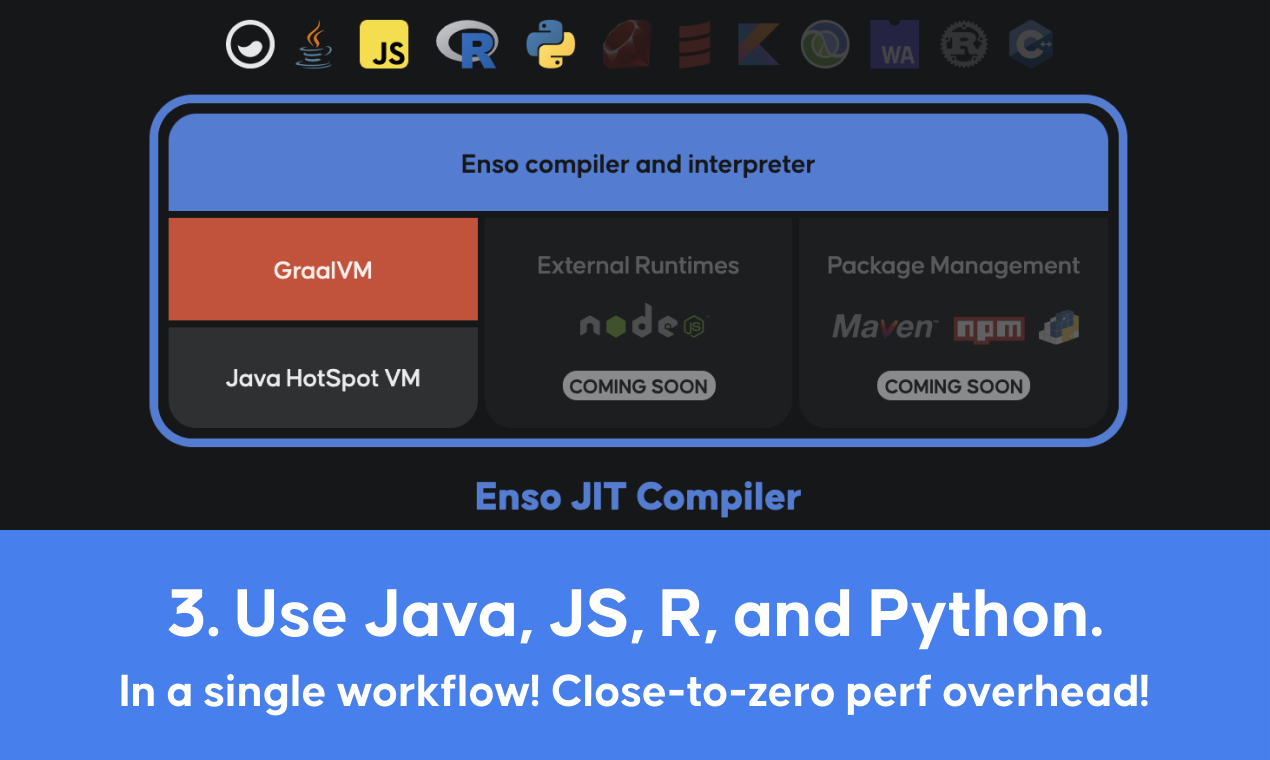Click the Python snake logo in top row
Screen dimensions: 1270x760
pyautogui.click(x=551, y=45)
